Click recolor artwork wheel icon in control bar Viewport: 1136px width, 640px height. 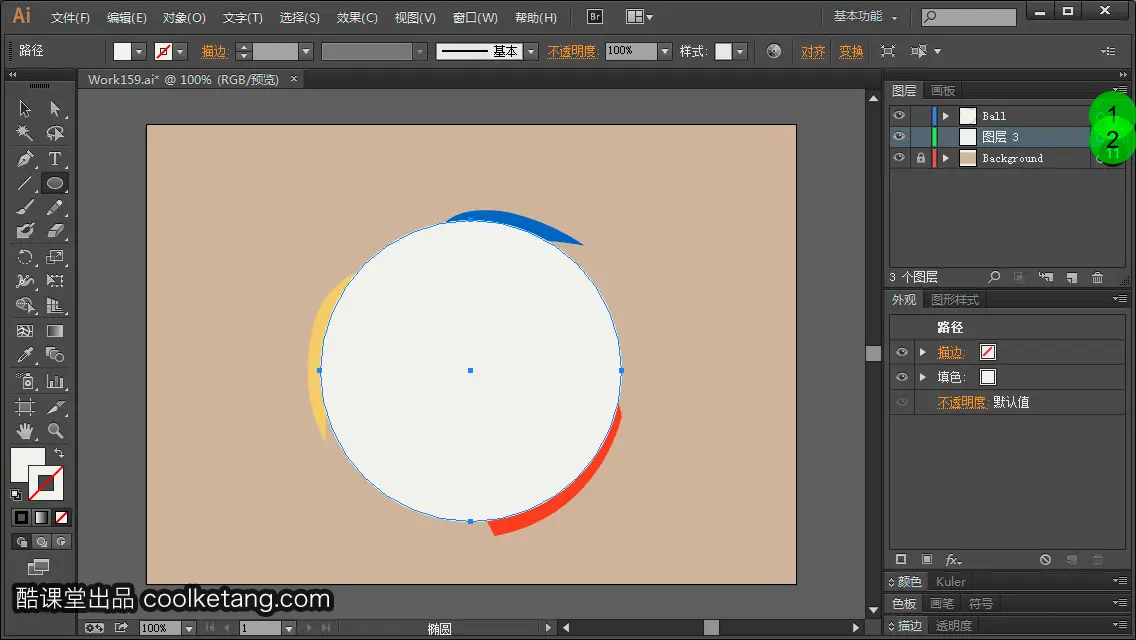tap(774, 51)
